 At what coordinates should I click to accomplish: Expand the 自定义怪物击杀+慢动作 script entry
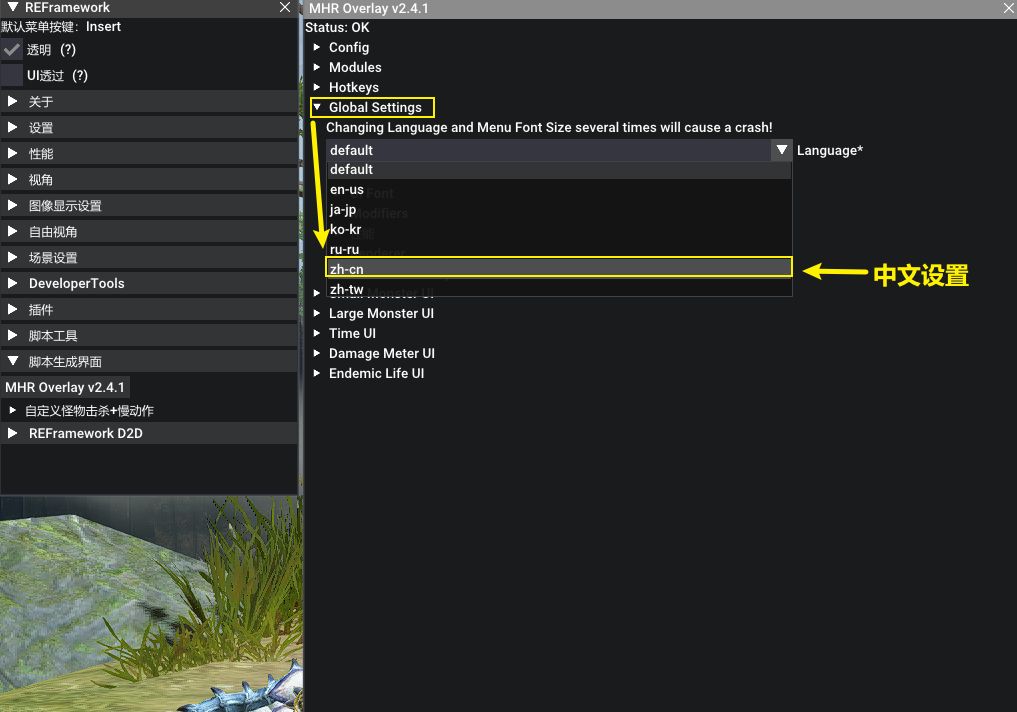pyautogui.click(x=12, y=410)
